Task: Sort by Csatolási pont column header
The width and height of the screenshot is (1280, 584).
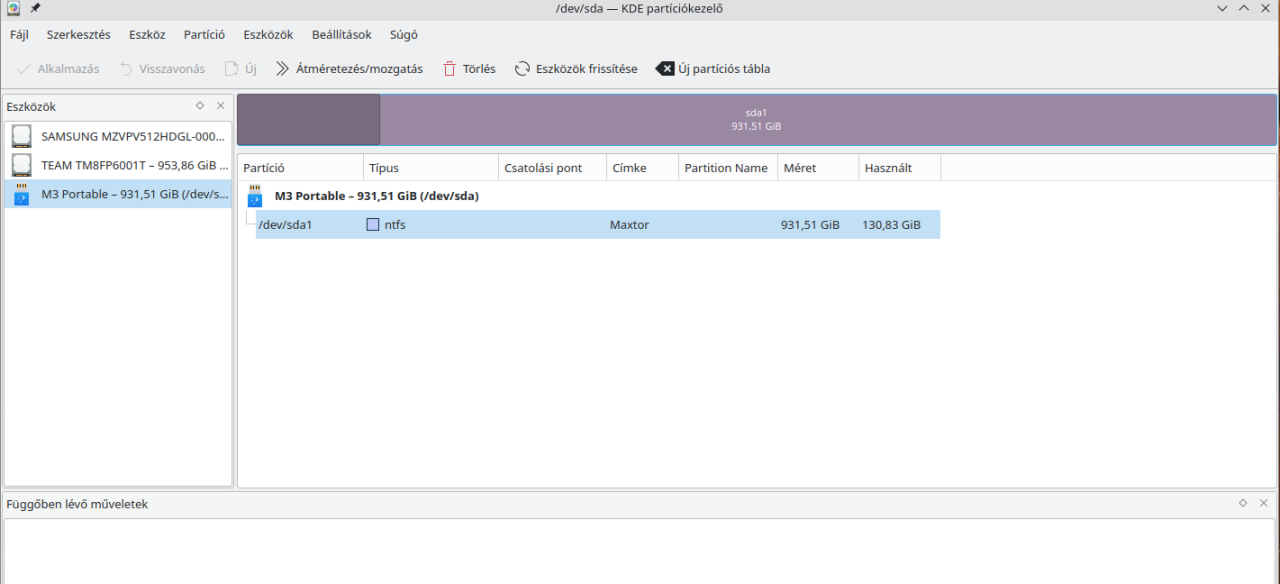Action: [x=552, y=168]
